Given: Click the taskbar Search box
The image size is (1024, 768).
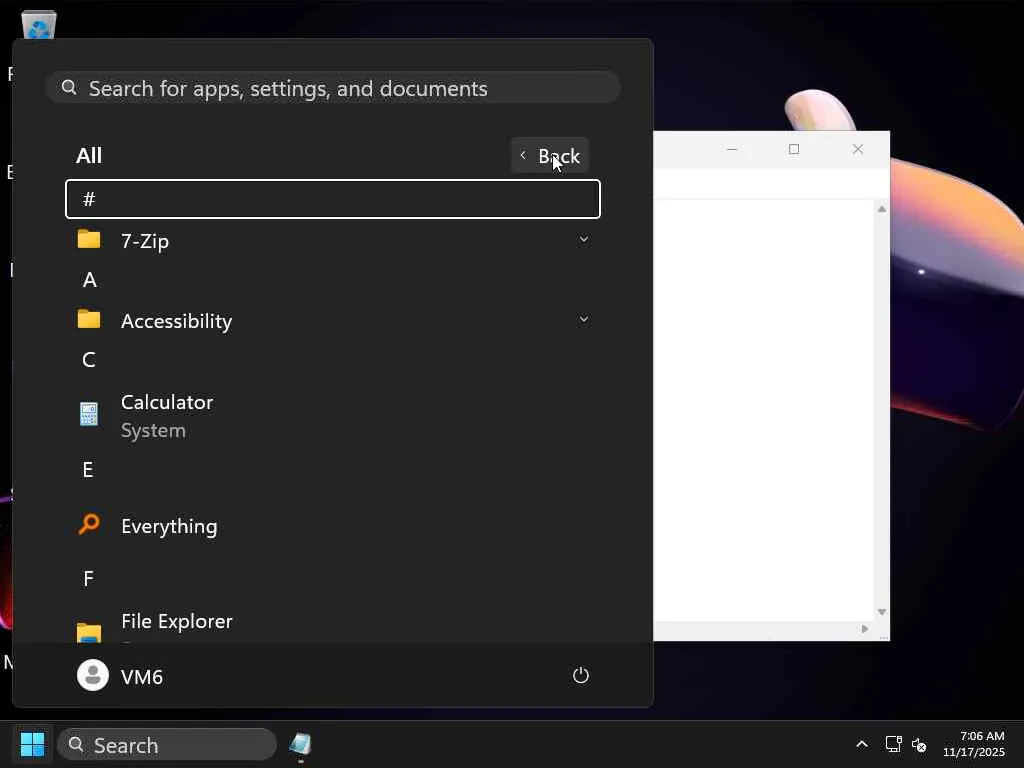Looking at the screenshot, I should [167, 744].
